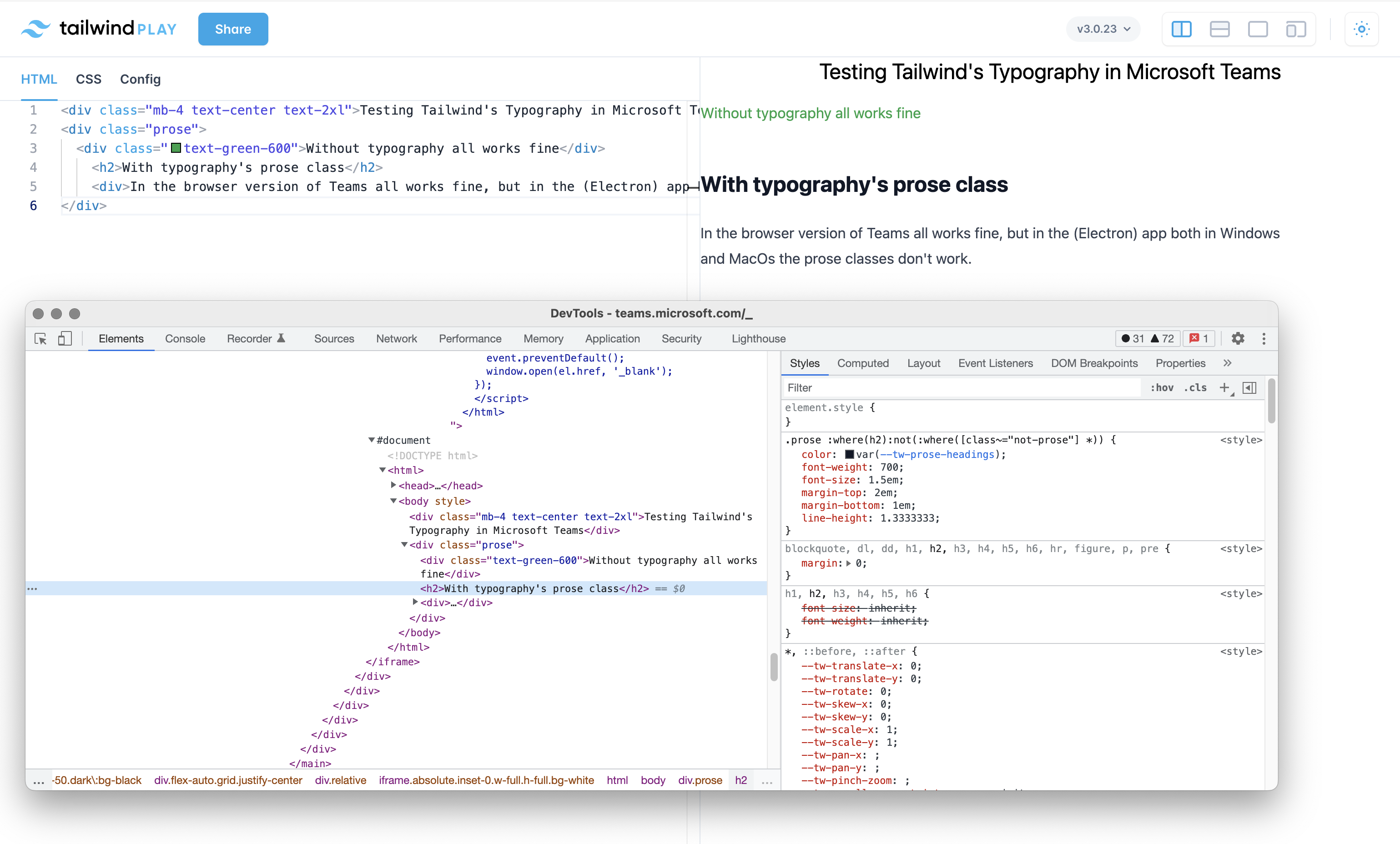Toggle the :hov element state button
This screenshot has width=1400, height=844.
tap(1161, 388)
